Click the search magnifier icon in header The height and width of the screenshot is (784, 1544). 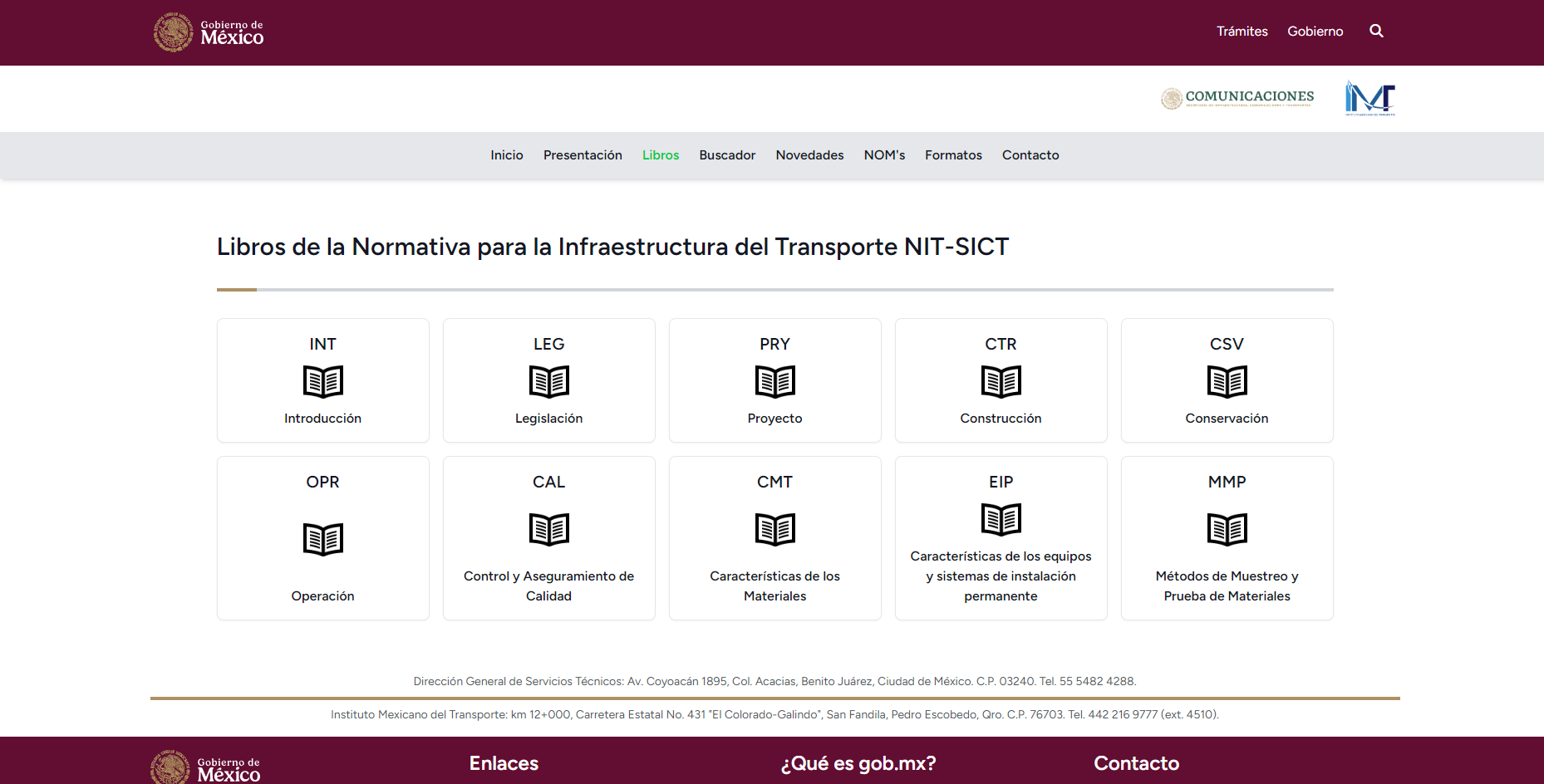(x=1376, y=31)
